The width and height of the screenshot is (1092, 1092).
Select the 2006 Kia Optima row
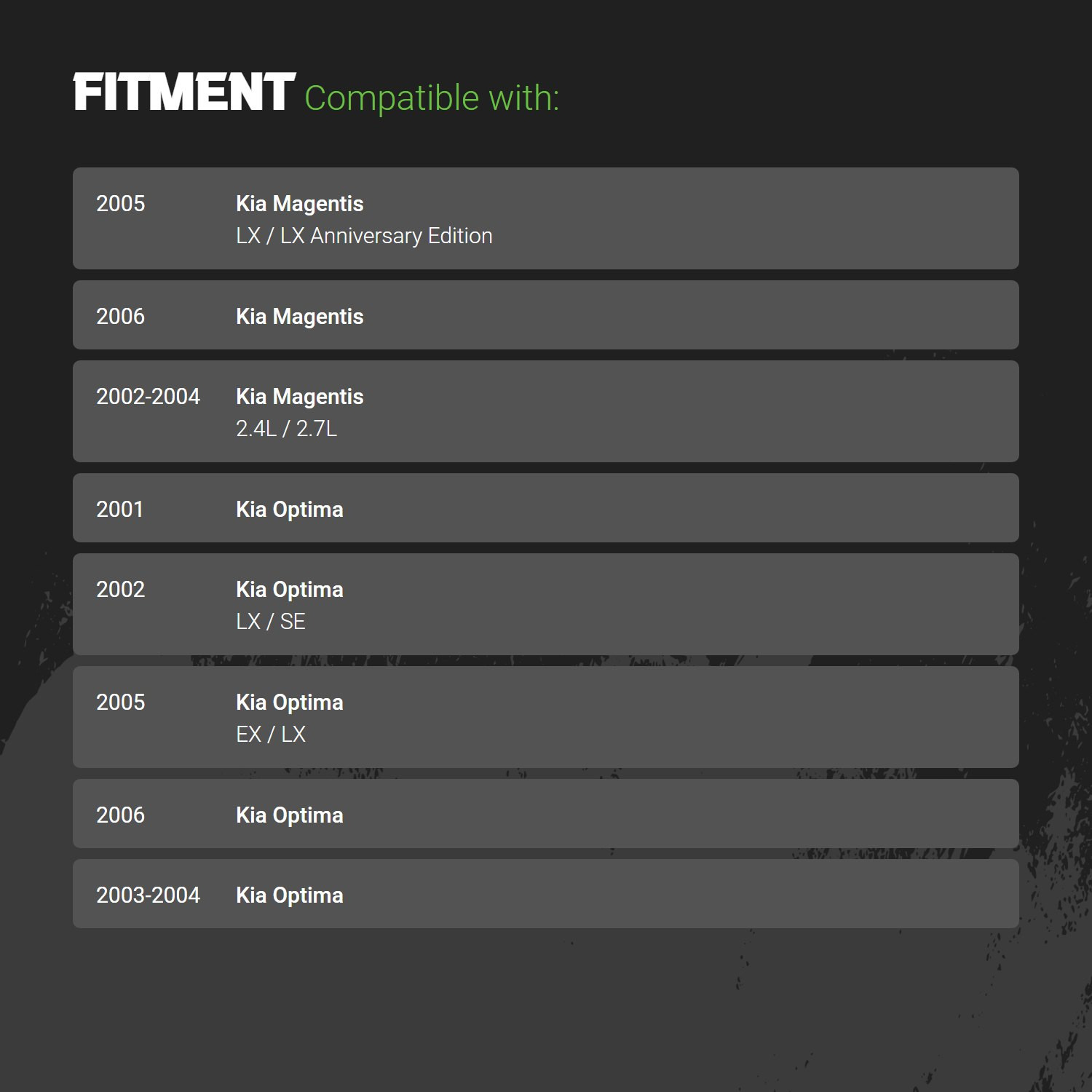(546, 813)
